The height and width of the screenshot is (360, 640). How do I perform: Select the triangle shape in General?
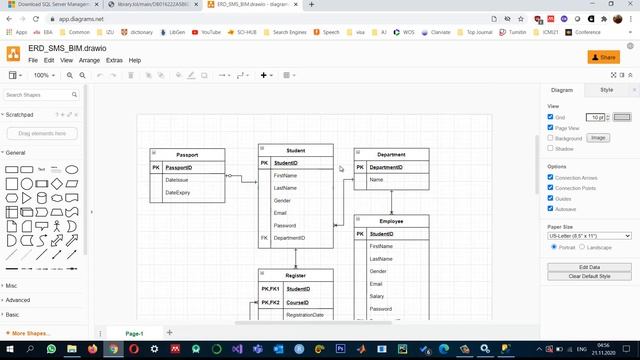pyautogui.click(x=27, y=198)
